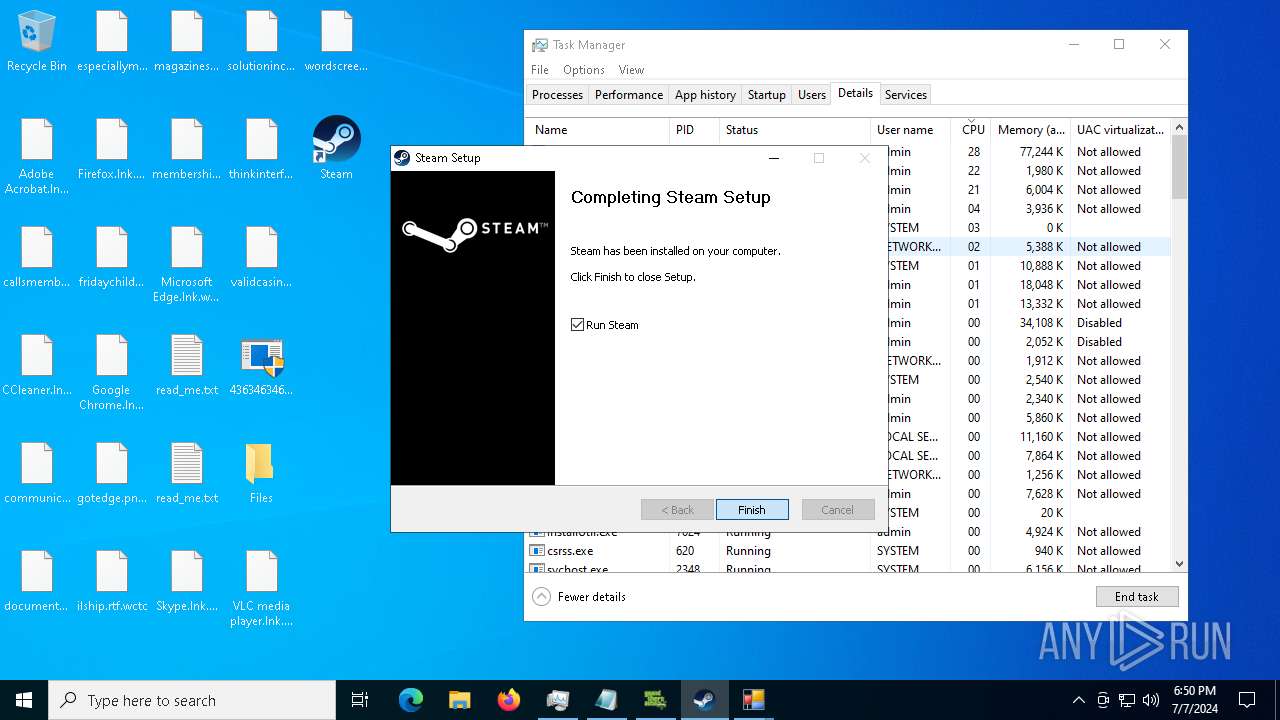Sort by the PID column header
1280x720 pixels.
694,130
